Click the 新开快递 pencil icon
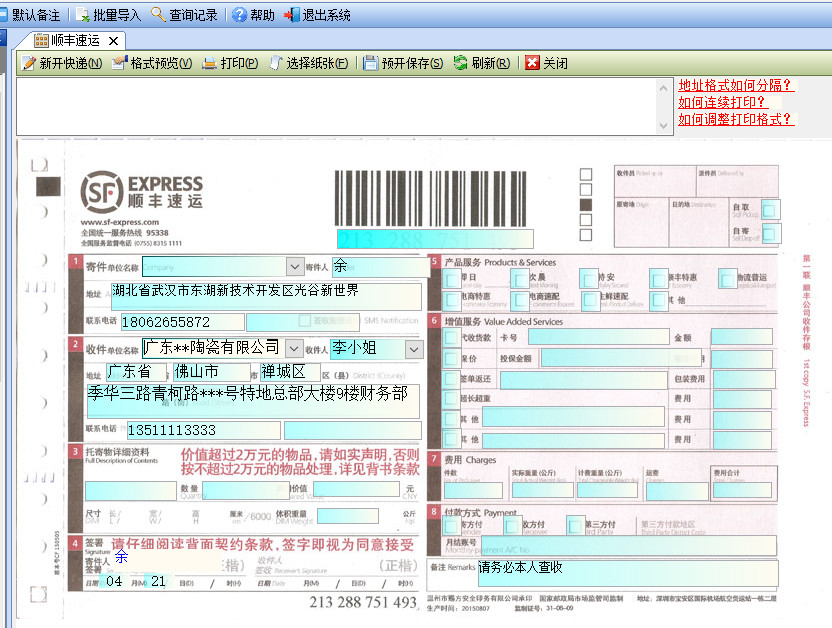The height and width of the screenshot is (628, 832). (29, 63)
